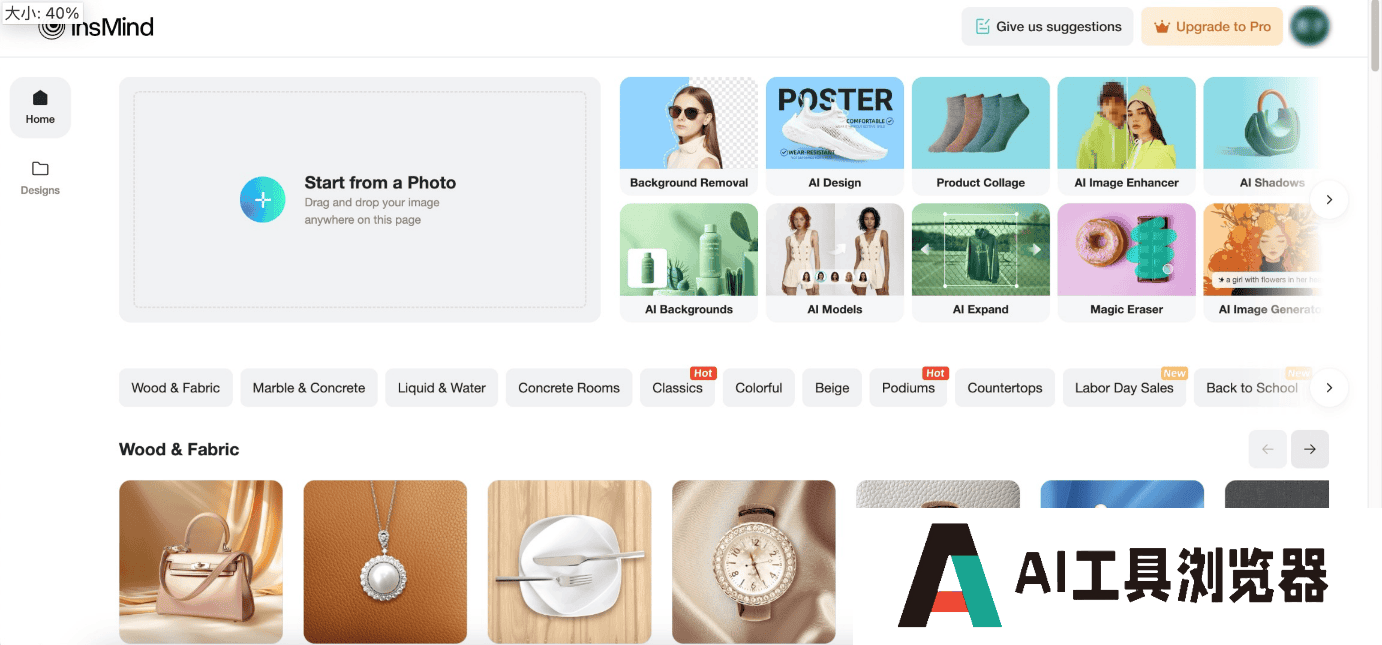Select the pearl pendant on leather thumbnail
1382x645 pixels.
pos(385,562)
